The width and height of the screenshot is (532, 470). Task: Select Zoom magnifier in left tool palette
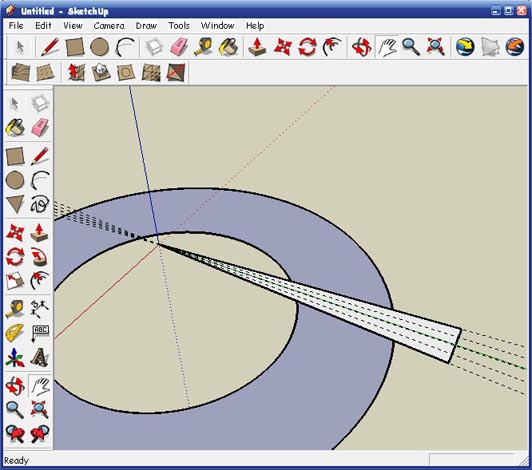15,410
